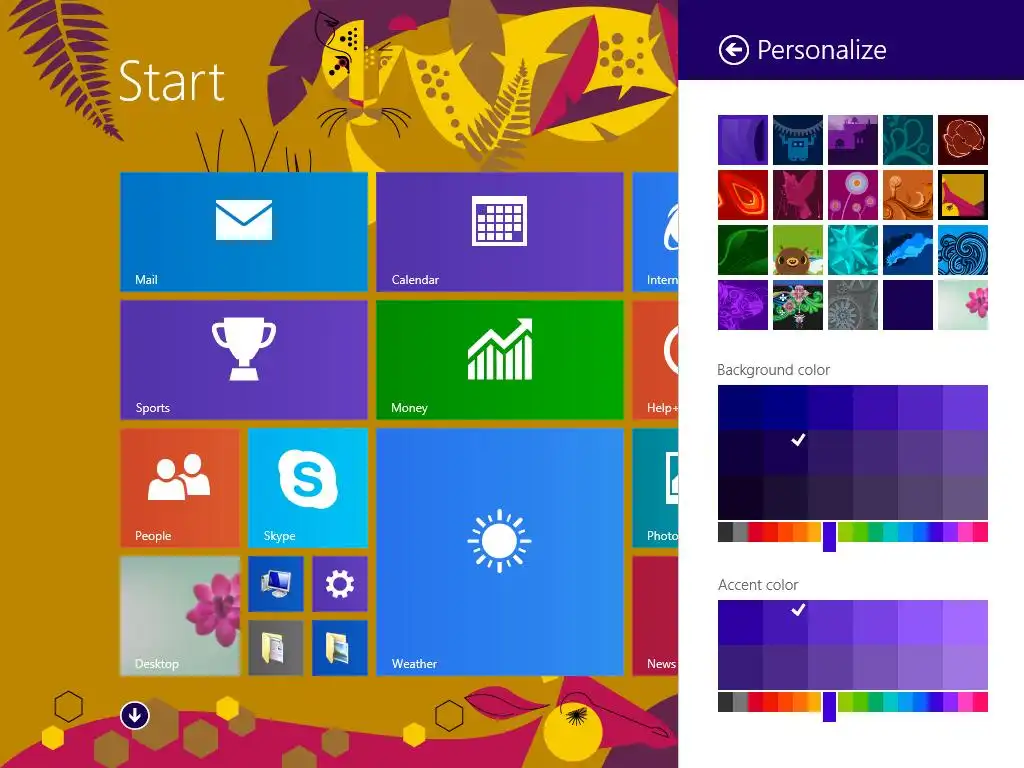Choose the purple fish pattern background
The image size is (1024, 768).
(743, 305)
